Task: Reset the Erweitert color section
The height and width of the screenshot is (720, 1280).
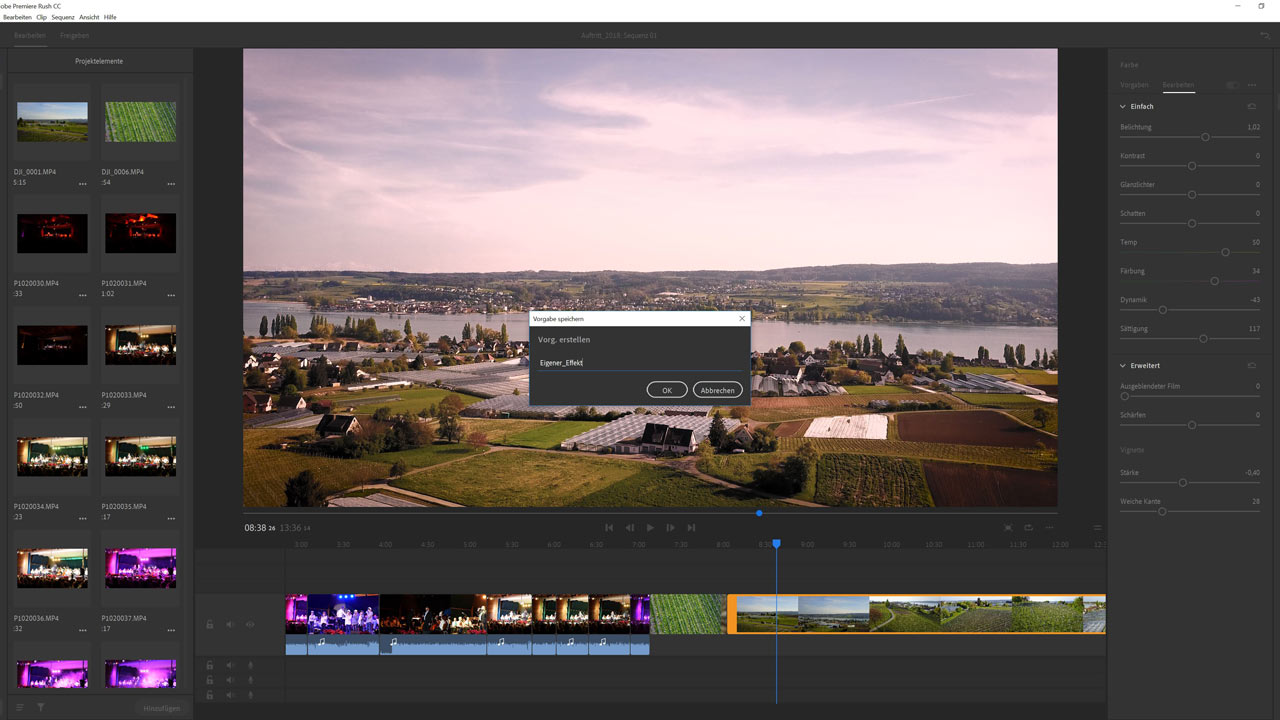Action: click(1251, 366)
